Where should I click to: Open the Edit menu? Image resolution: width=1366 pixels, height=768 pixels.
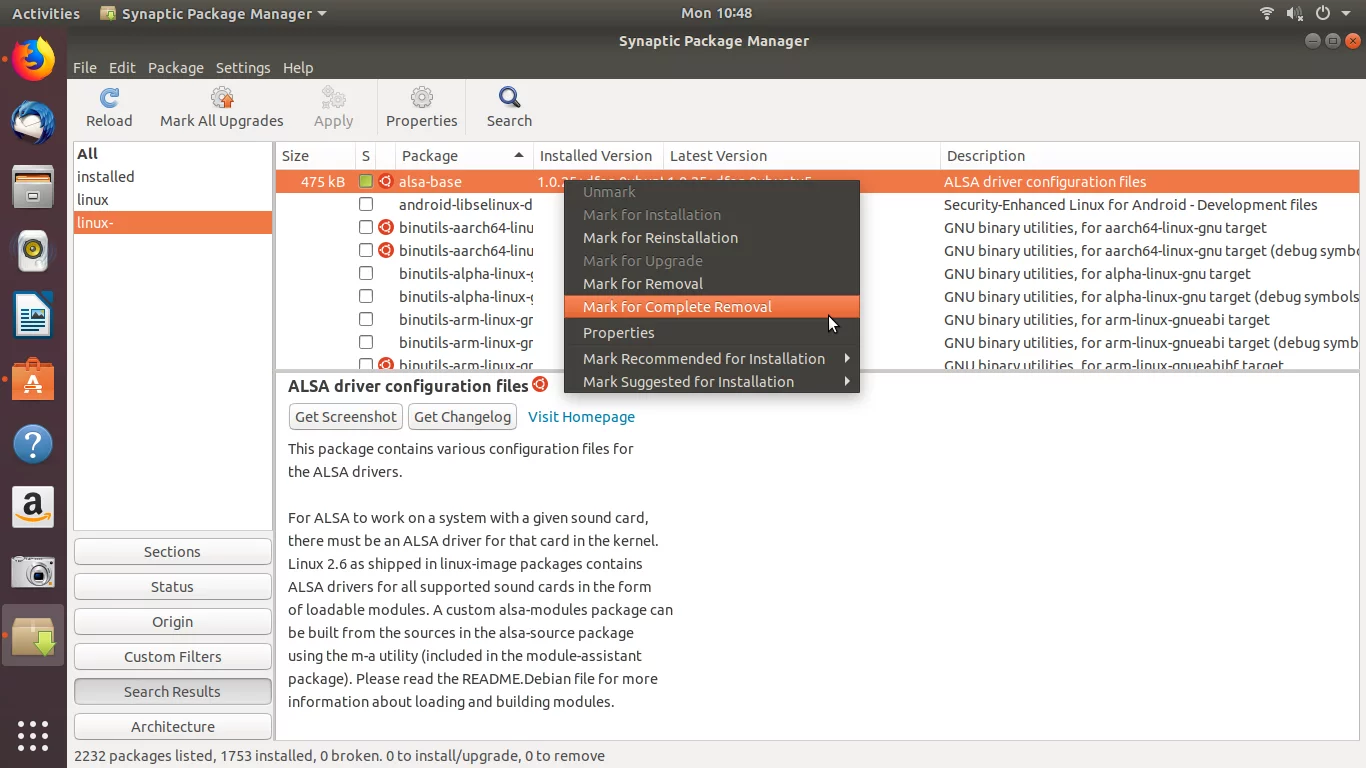click(122, 68)
